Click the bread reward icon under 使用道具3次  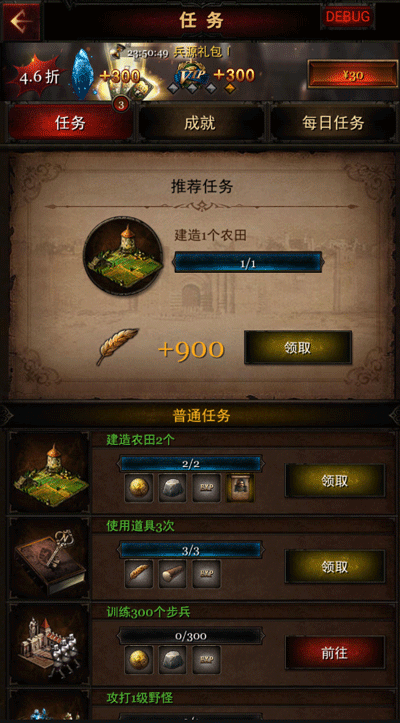pos(139,574)
